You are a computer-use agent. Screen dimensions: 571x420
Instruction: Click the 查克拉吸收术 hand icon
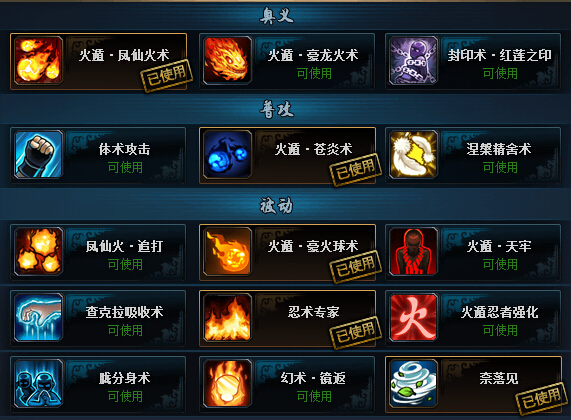[38, 317]
